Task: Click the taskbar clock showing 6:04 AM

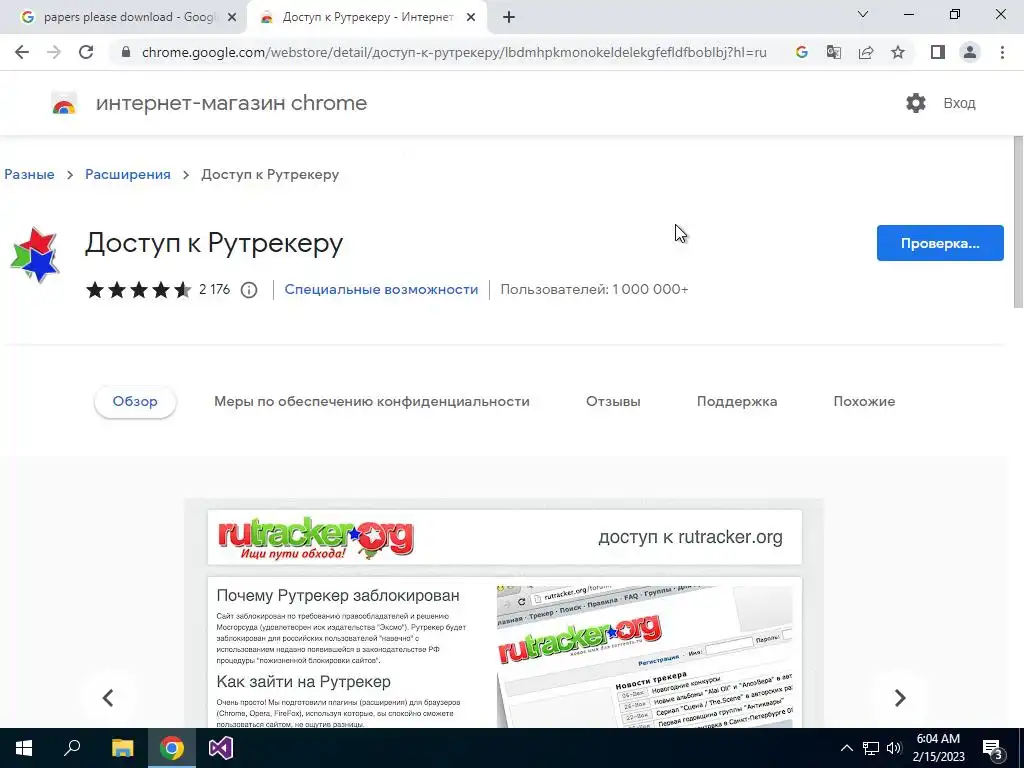Action: [x=938, y=748]
